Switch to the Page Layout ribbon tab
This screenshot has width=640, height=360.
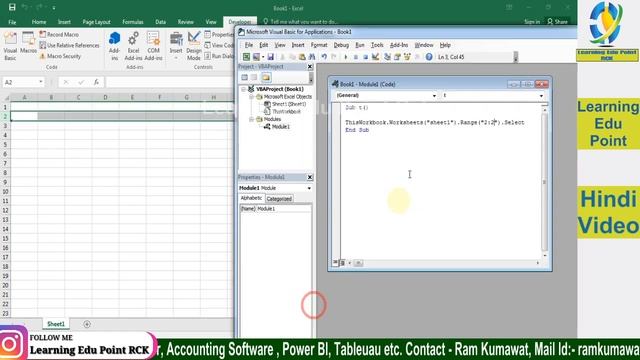(96, 22)
